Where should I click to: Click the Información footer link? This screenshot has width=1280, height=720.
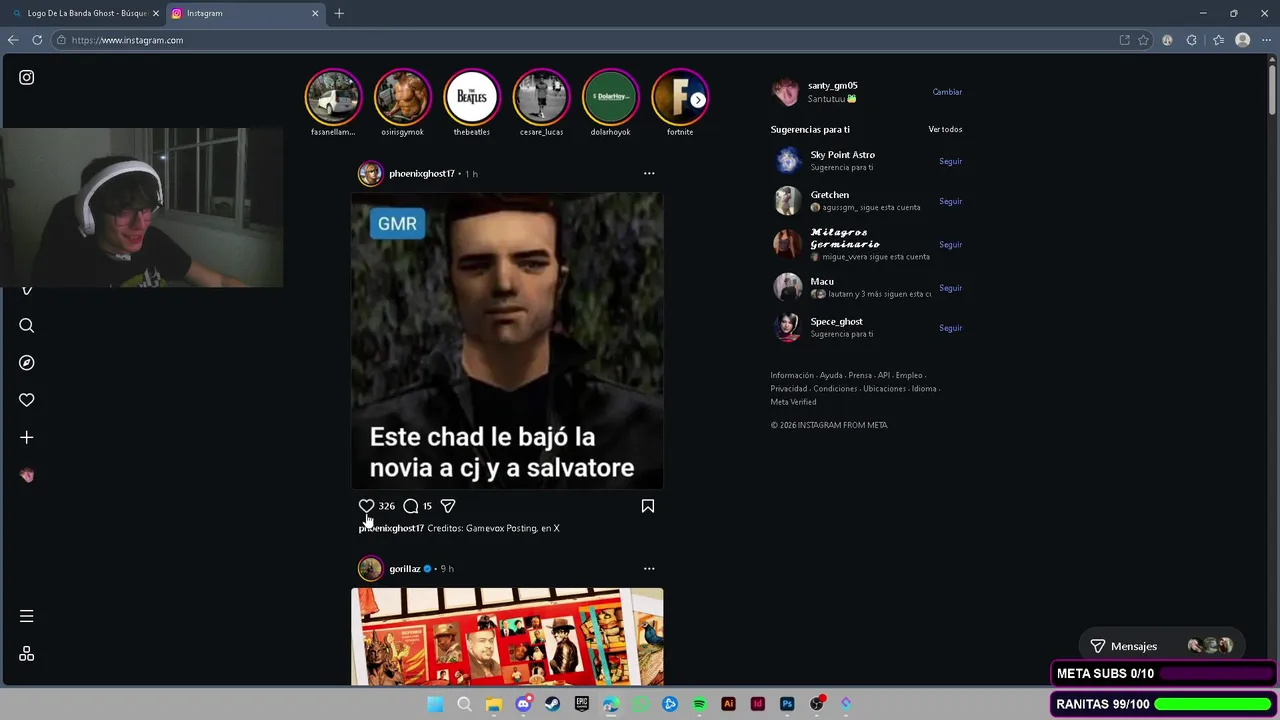pos(792,376)
